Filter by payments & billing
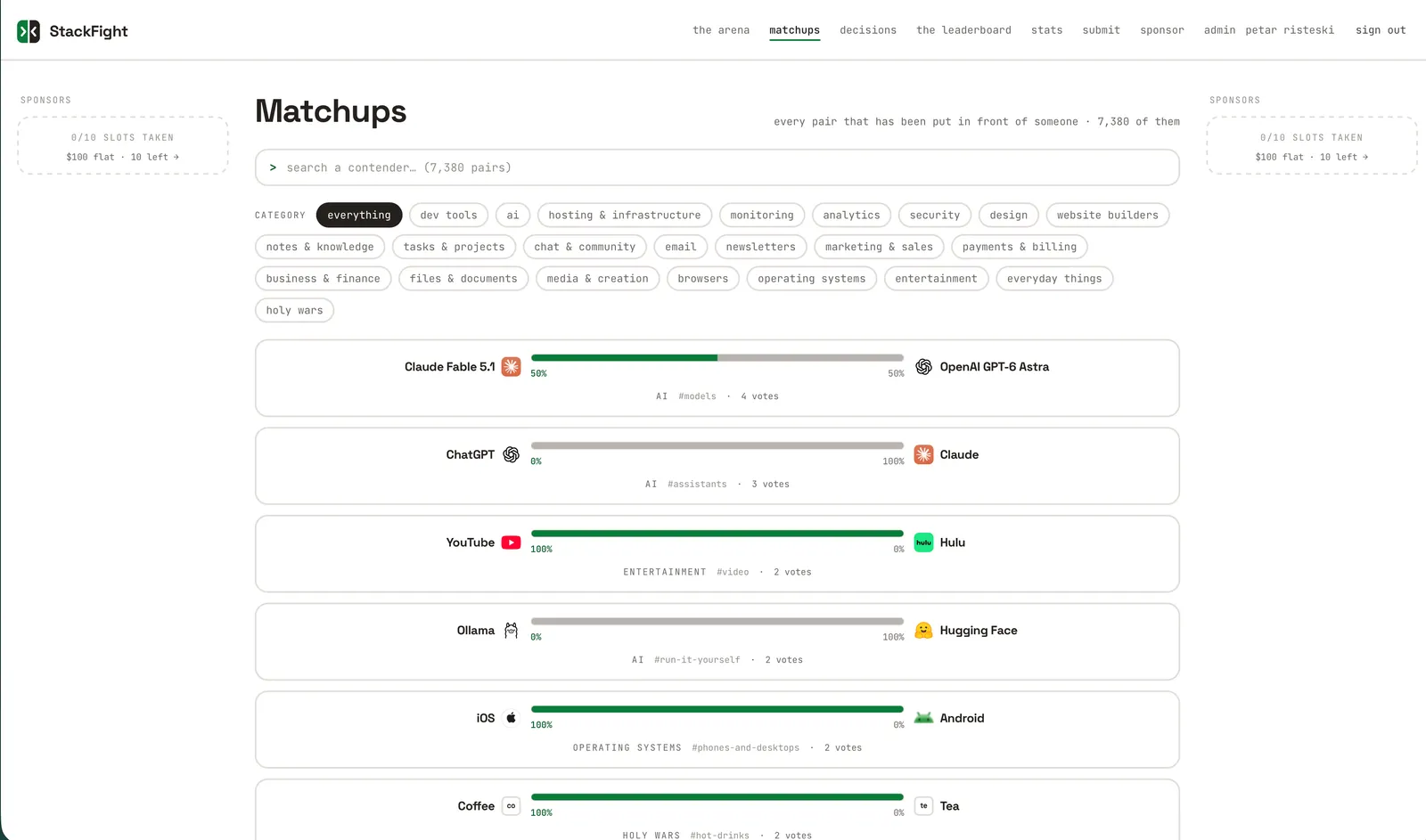The width and height of the screenshot is (1426, 840). [1020, 247]
